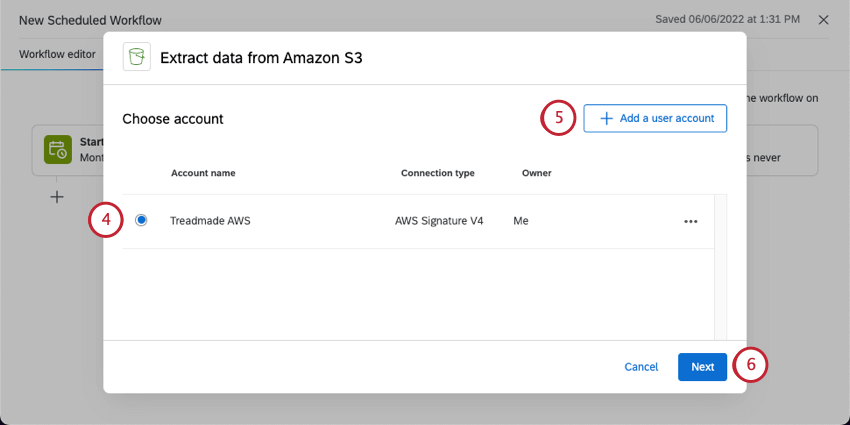Select the Treadmade AWS radio button
Image resolution: width=850 pixels, height=425 pixels.
click(141, 220)
